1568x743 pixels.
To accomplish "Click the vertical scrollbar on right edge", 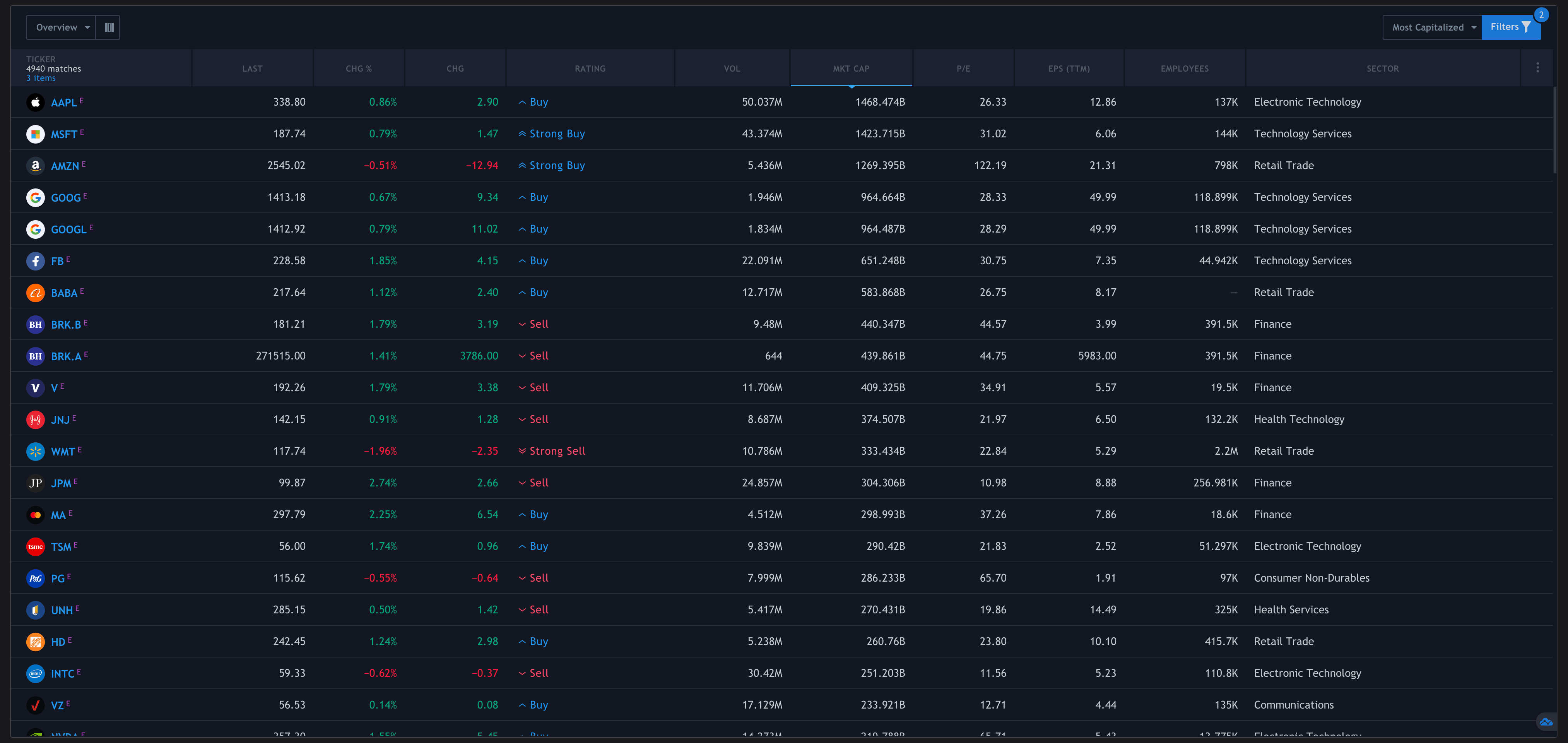I will pyautogui.click(x=1554, y=131).
